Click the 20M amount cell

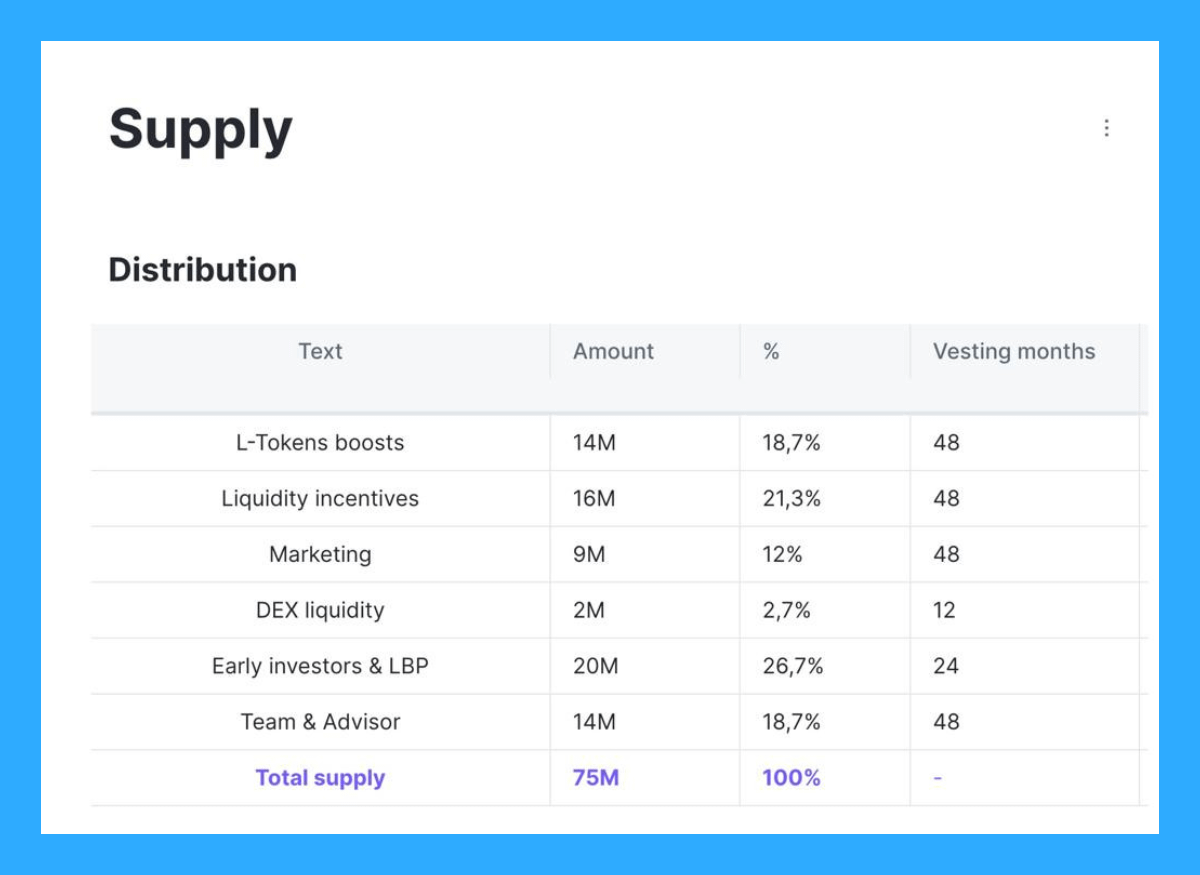click(596, 667)
